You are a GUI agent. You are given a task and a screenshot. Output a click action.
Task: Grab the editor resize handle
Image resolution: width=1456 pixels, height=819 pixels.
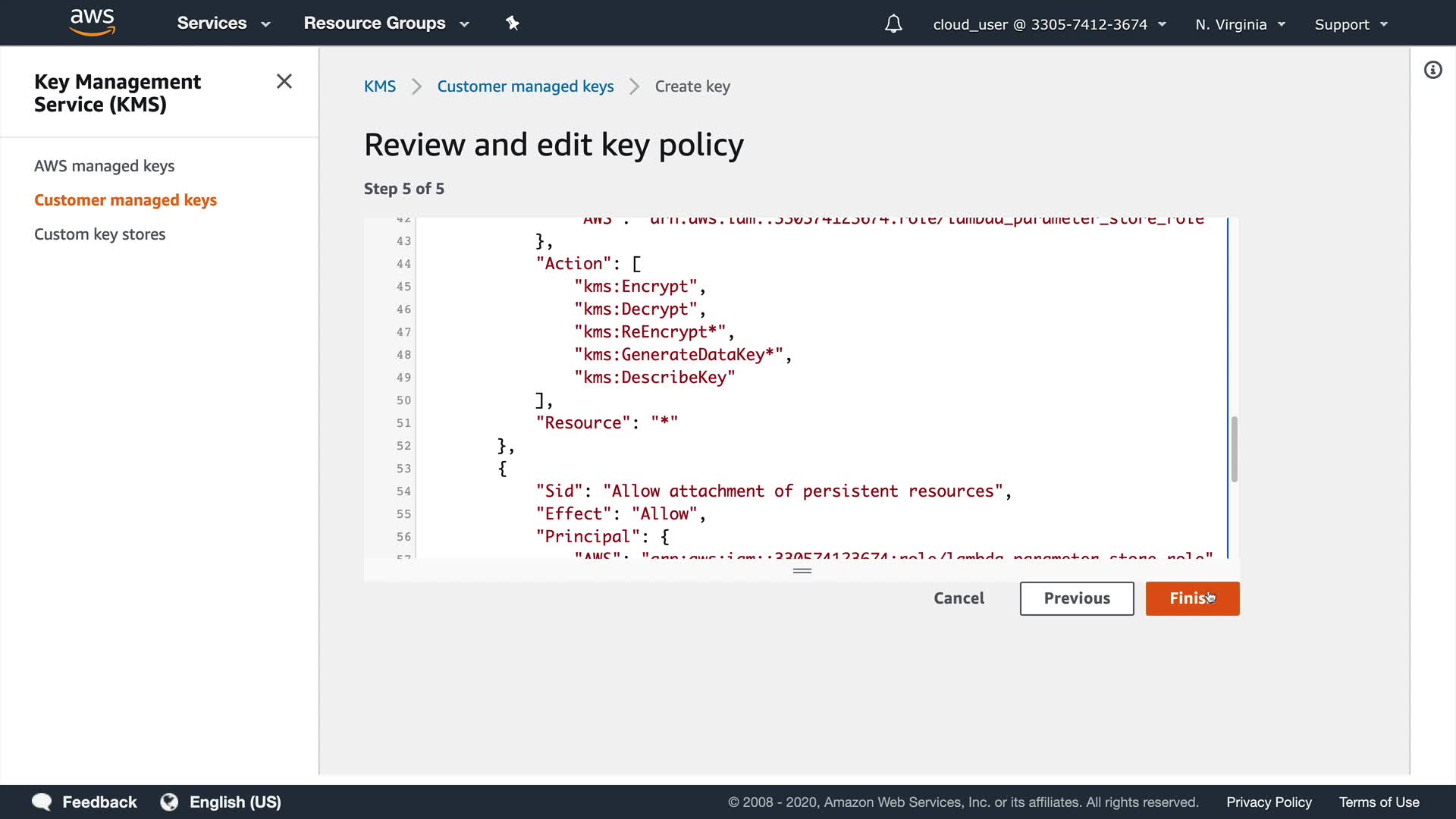(x=802, y=570)
